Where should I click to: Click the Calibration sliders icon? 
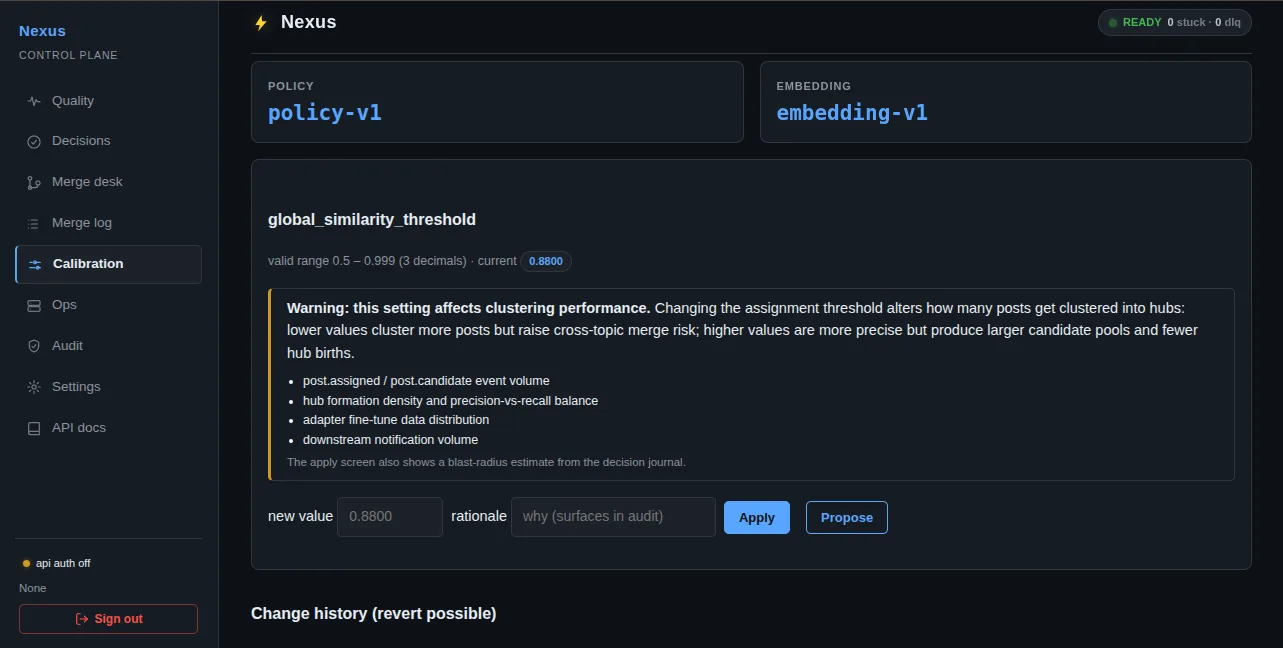pyautogui.click(x=35, y=265)
